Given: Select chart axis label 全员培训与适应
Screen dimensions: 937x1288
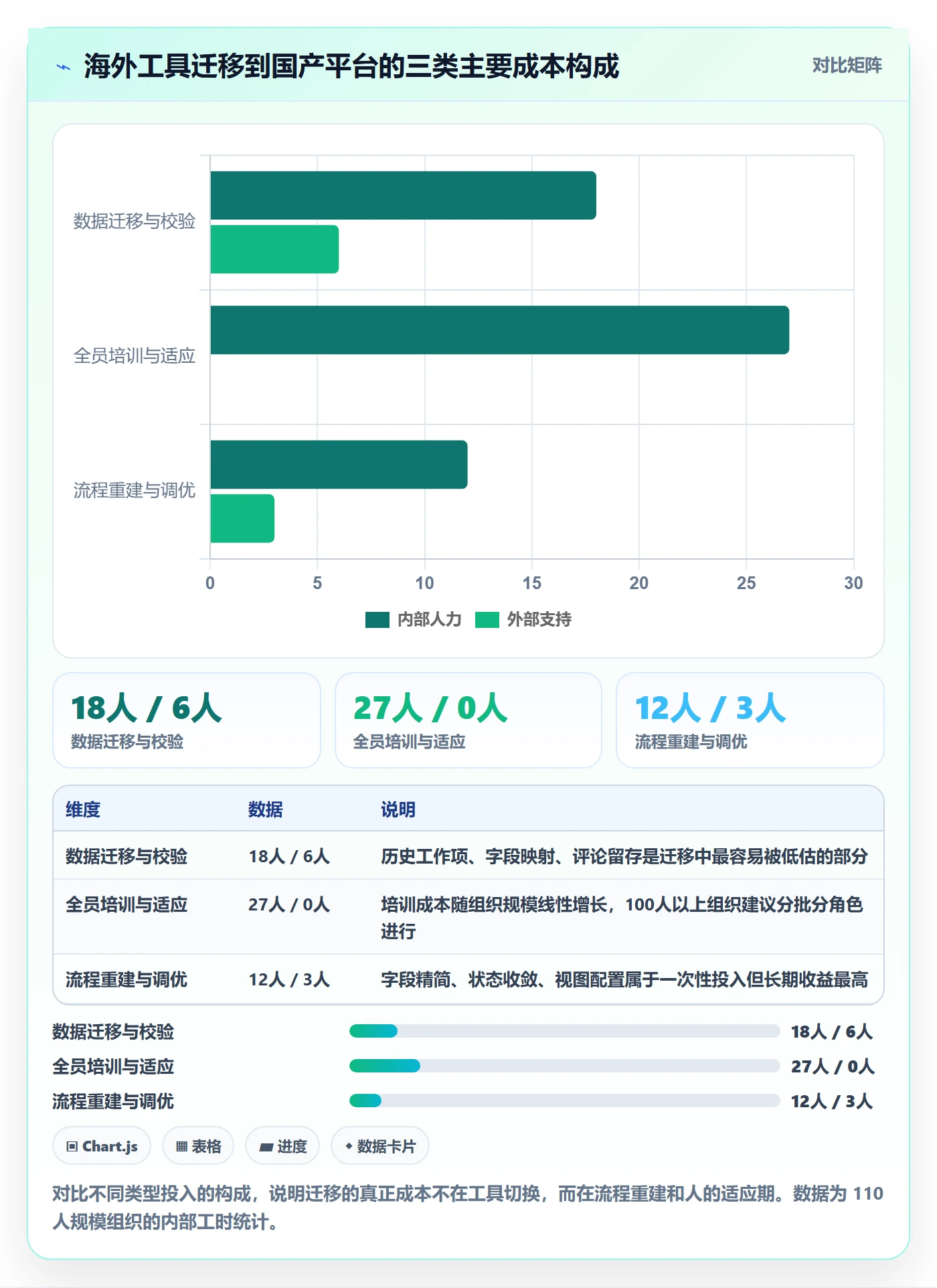Looking at the screenshot, I should tap(134, 356).
